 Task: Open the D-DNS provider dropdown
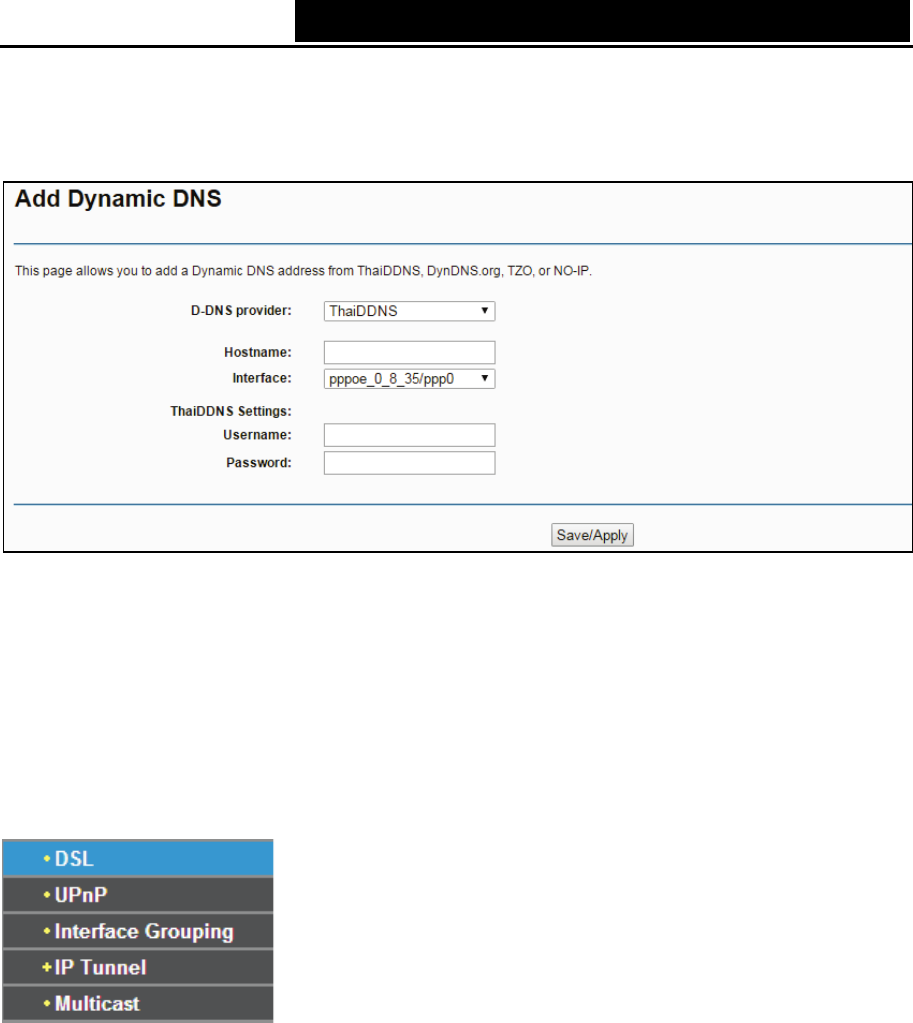click(x=409, y=311)
